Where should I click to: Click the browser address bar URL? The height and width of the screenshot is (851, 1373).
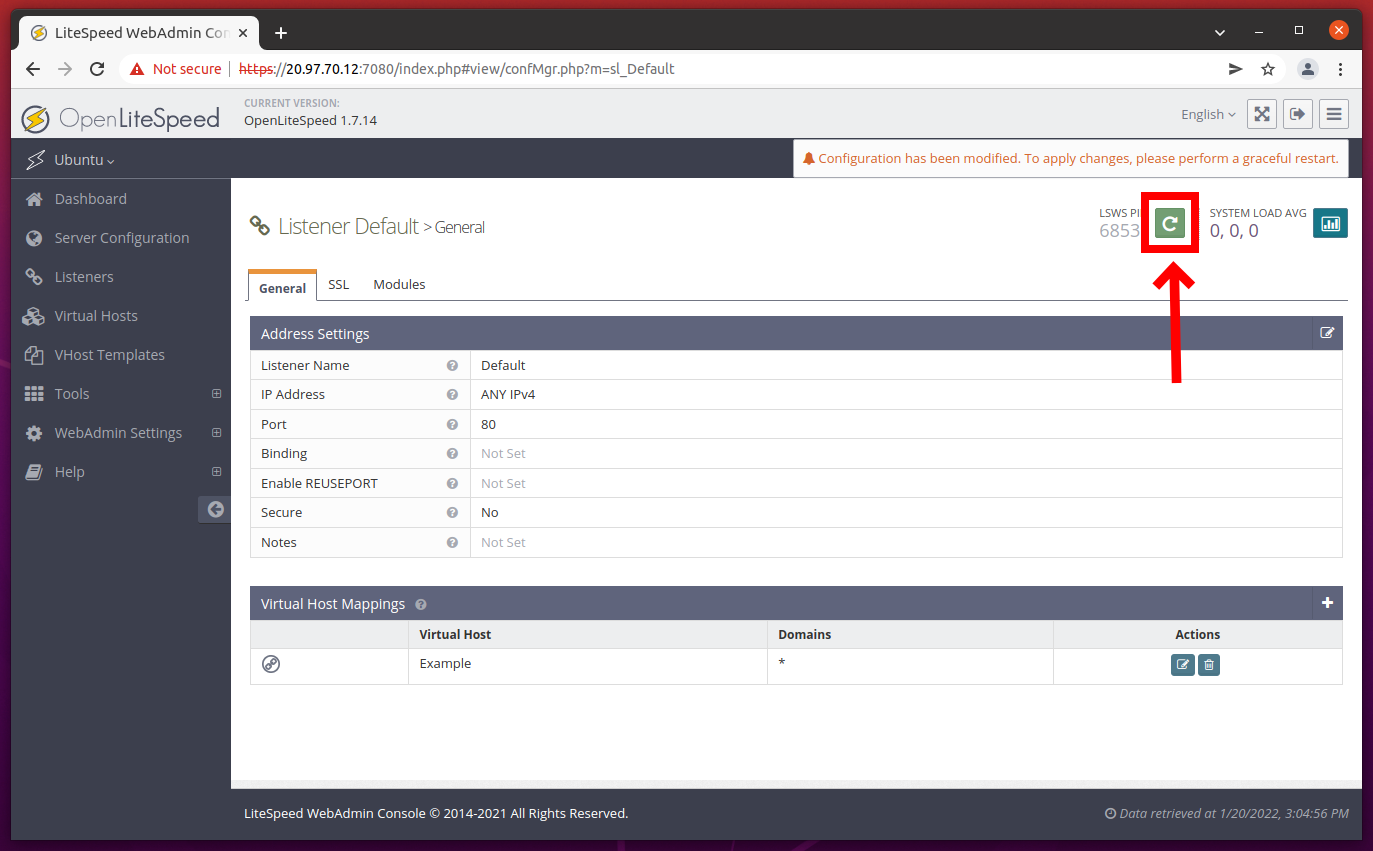point(457,69)
